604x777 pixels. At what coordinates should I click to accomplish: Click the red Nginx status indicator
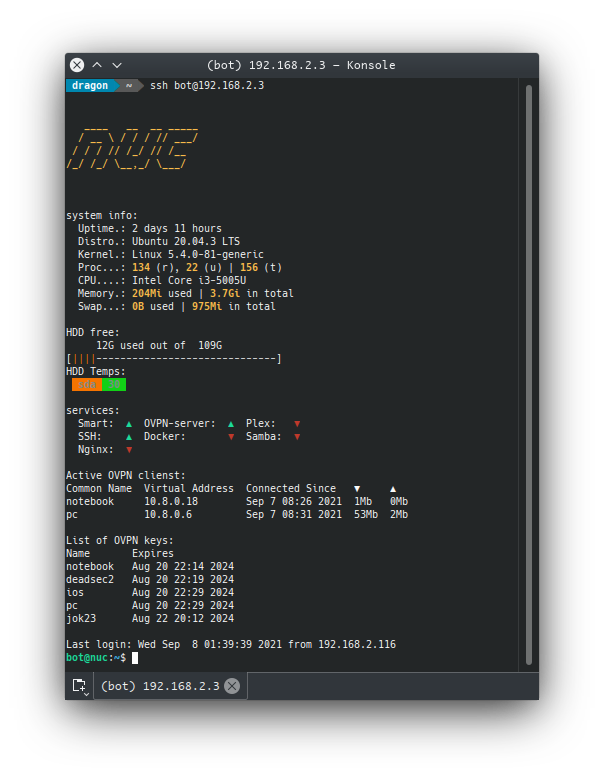point(129,450)
